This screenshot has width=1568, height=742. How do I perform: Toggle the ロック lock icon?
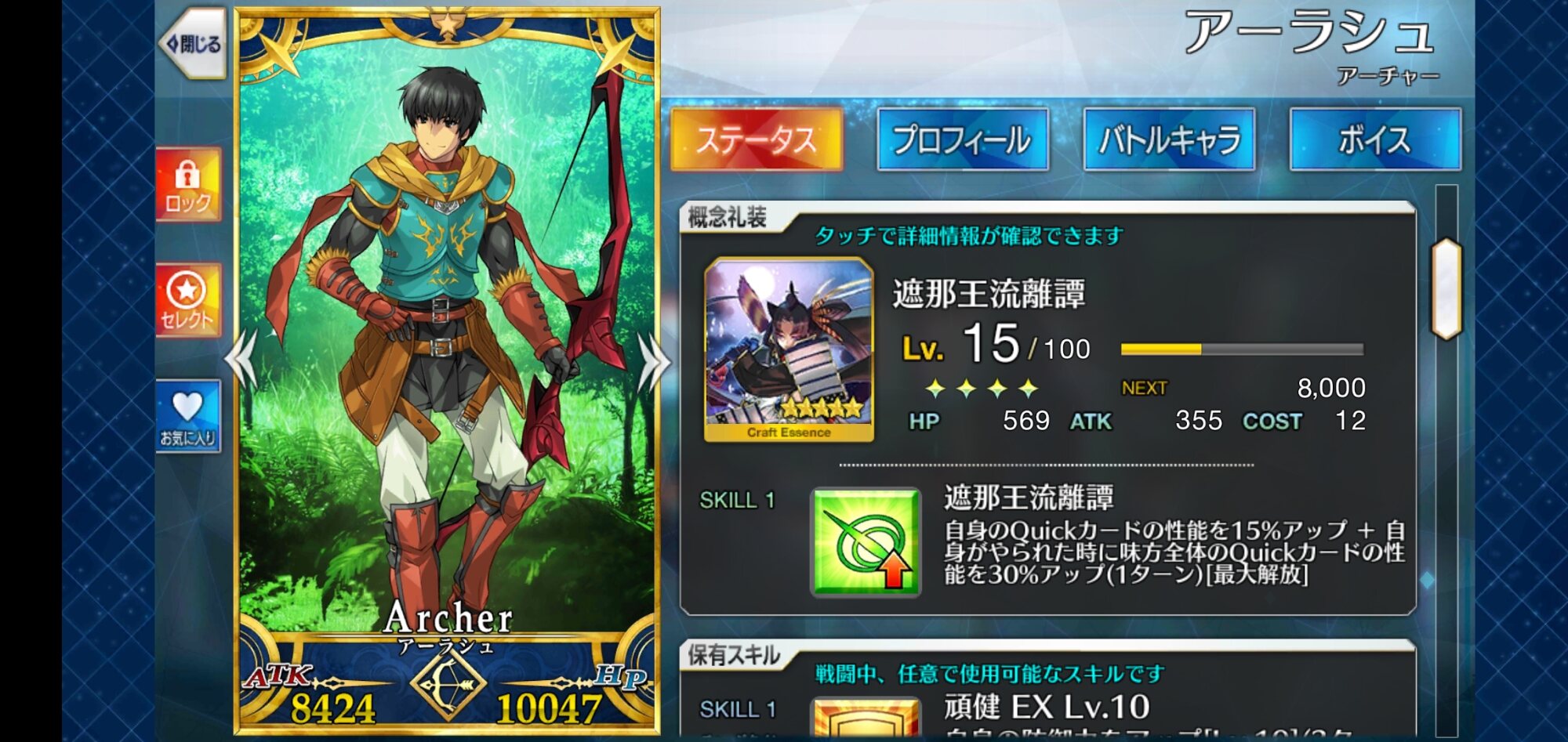coord(188,185)
